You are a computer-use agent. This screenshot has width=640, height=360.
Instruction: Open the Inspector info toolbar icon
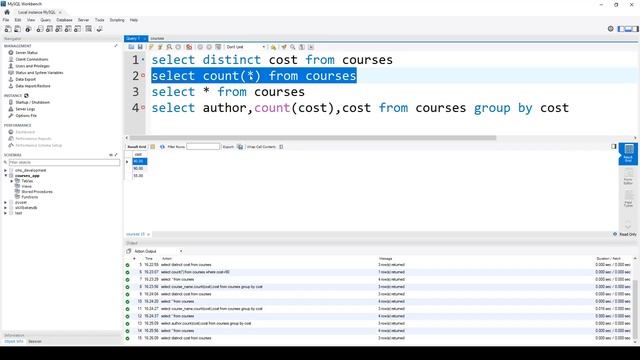[x=28, y=29]
